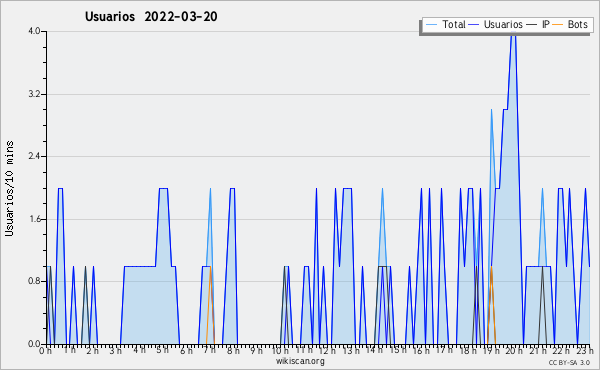Click the '2 h' x-axis label
The width and height of the screenshot is (600, 370).
(92, 351)
